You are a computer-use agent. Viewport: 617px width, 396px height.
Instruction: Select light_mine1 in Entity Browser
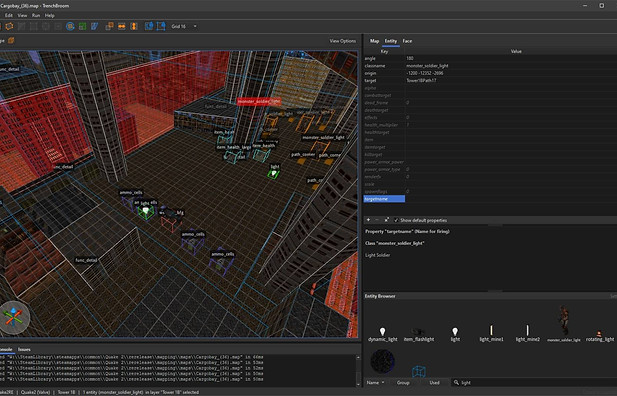tap(491, 333)
